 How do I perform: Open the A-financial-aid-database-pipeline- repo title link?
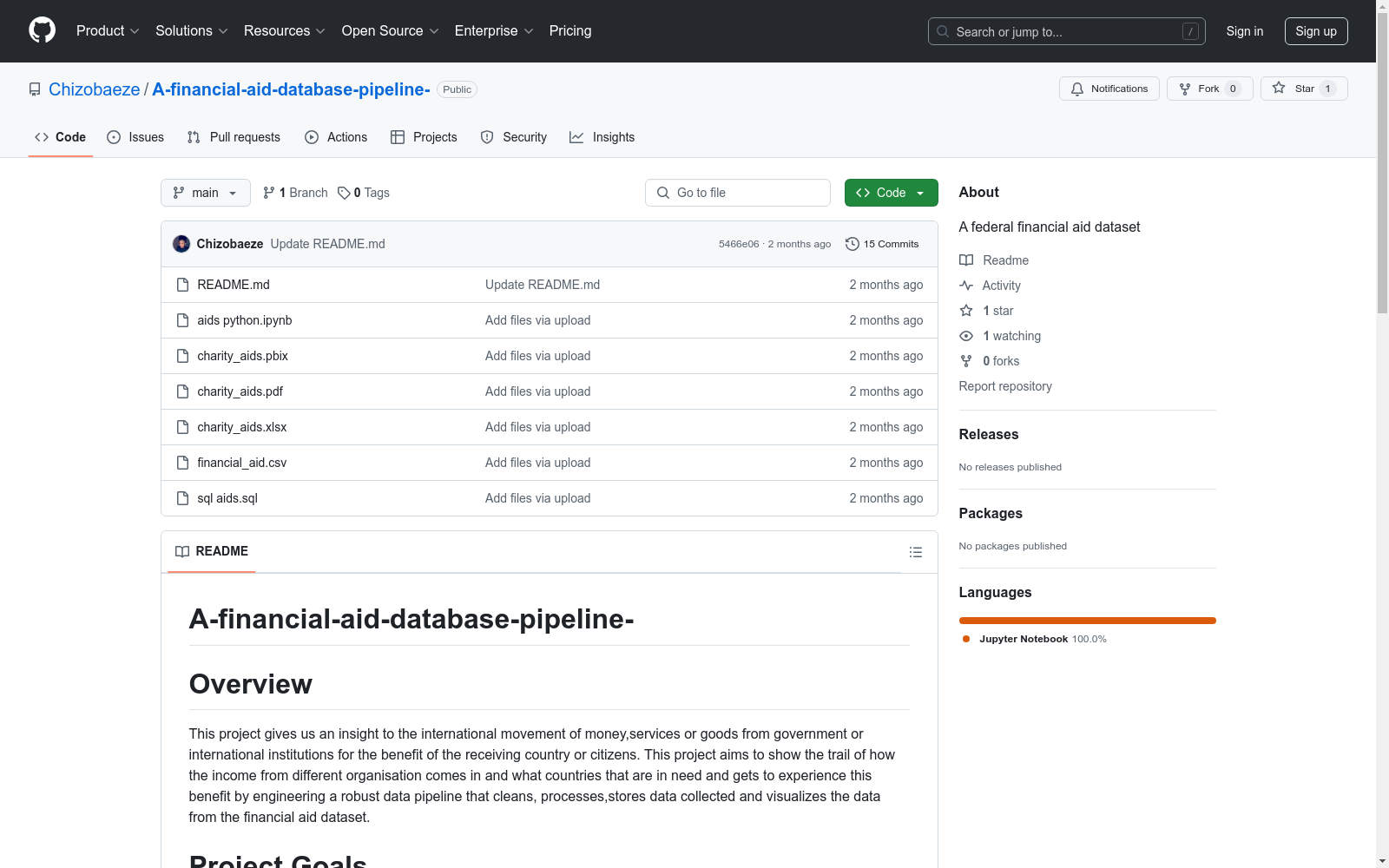pyautogui.click(x=291, y=89)
